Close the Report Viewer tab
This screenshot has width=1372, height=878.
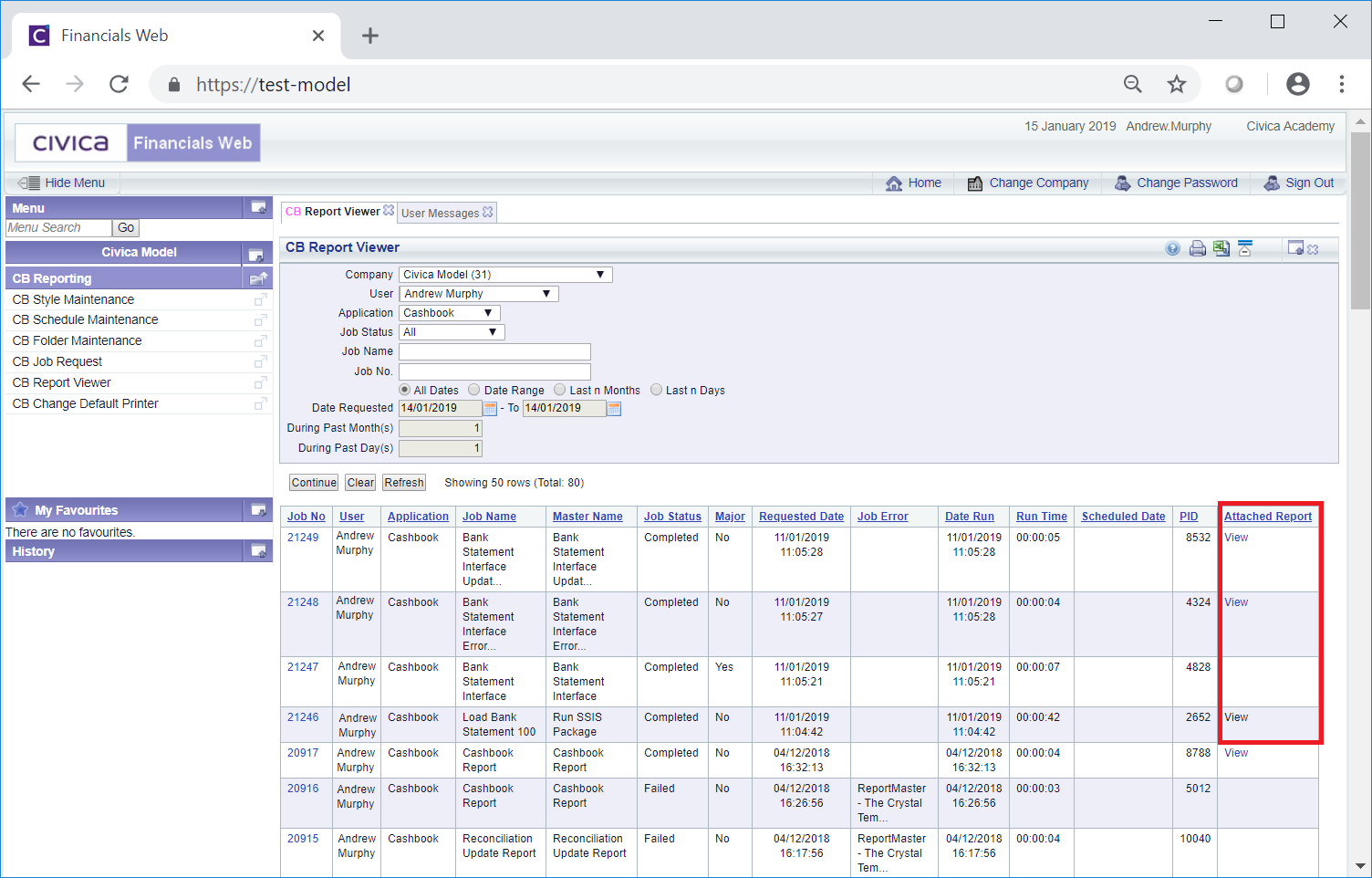pyautogui.click(x=389, y=211)
